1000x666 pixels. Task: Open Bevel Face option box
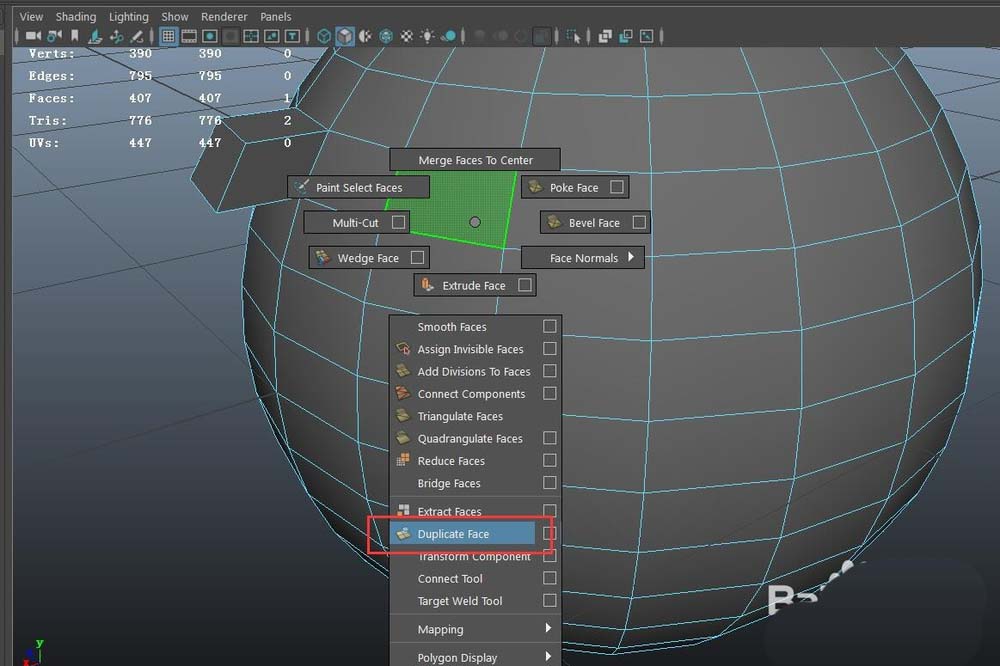[x=638, y=222]
